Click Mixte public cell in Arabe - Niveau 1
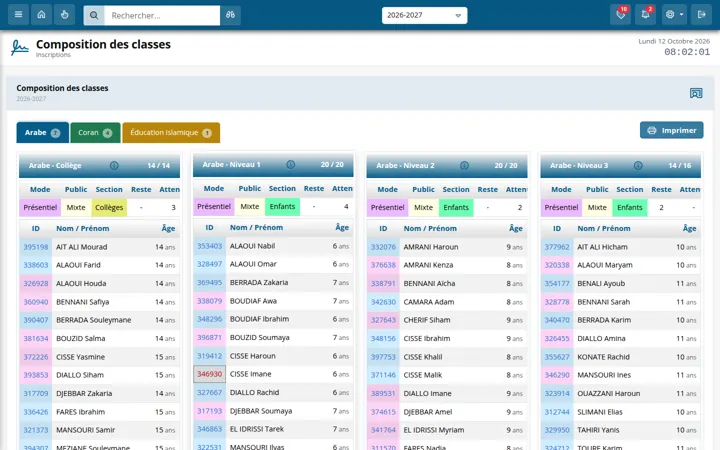The height and width of the screenshot is (450, 720). (250, 206)
